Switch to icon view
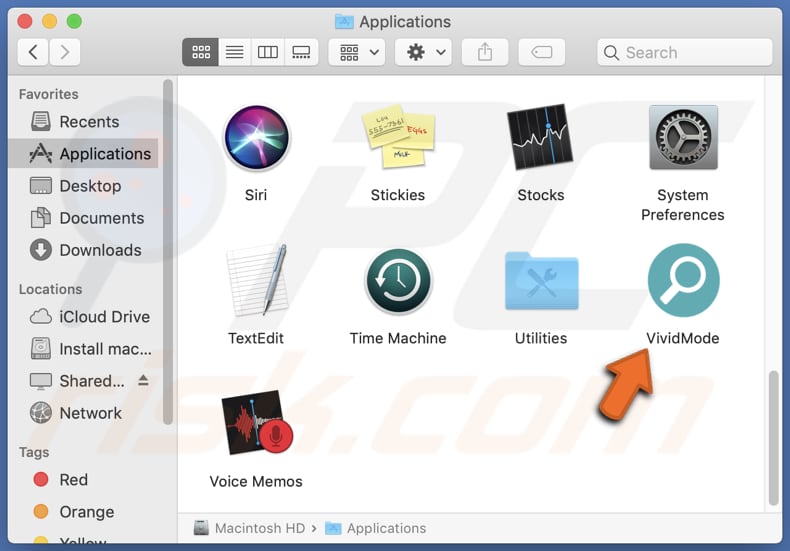The width and height of the screenshot is (790, 551). coord(201,52)
